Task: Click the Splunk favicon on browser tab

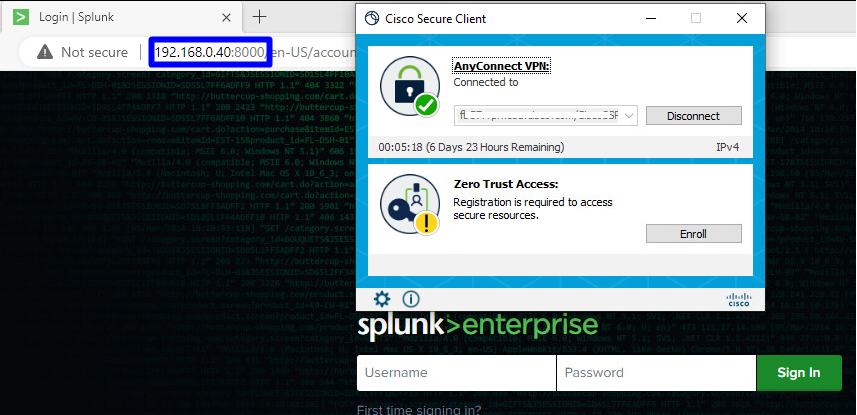Action: 21,17
